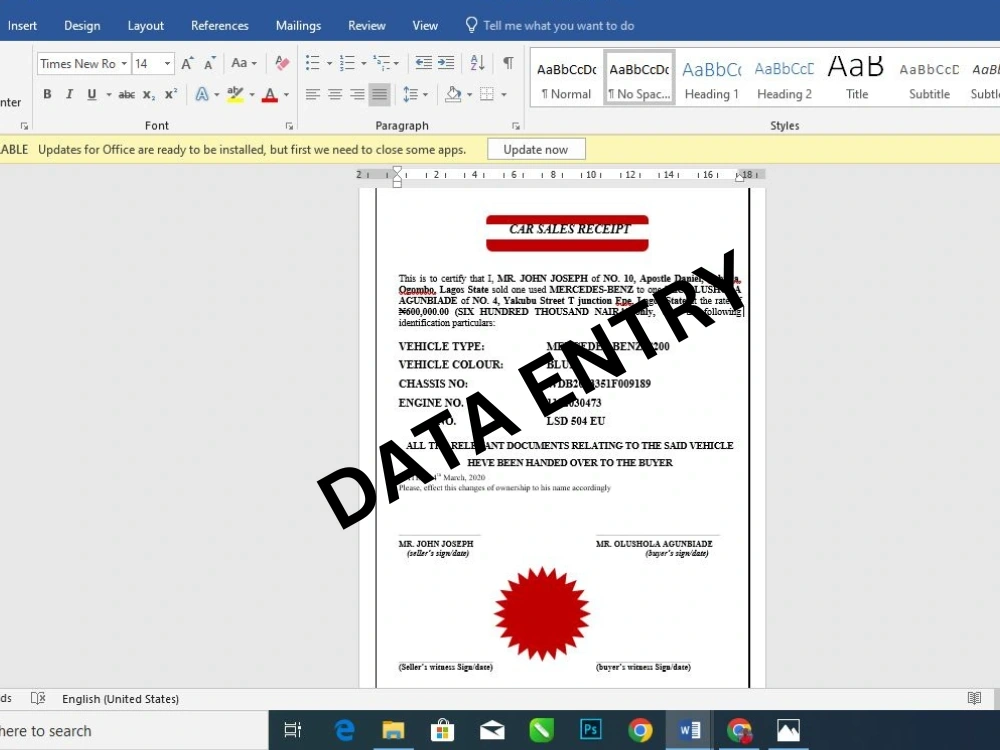Apply the Heading 1 style
Screen dimensions: 1000x750
click(x=711, y=78)
